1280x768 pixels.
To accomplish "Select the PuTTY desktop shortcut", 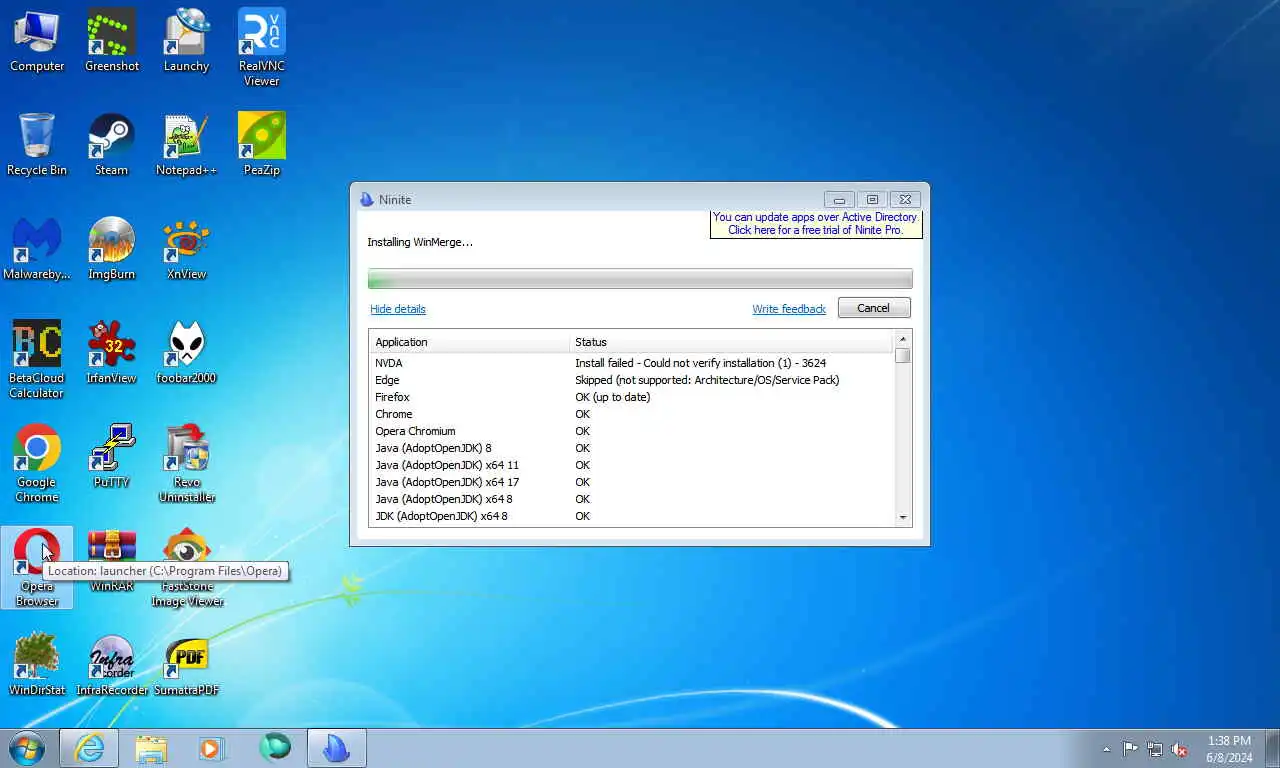I will [111, 456].
